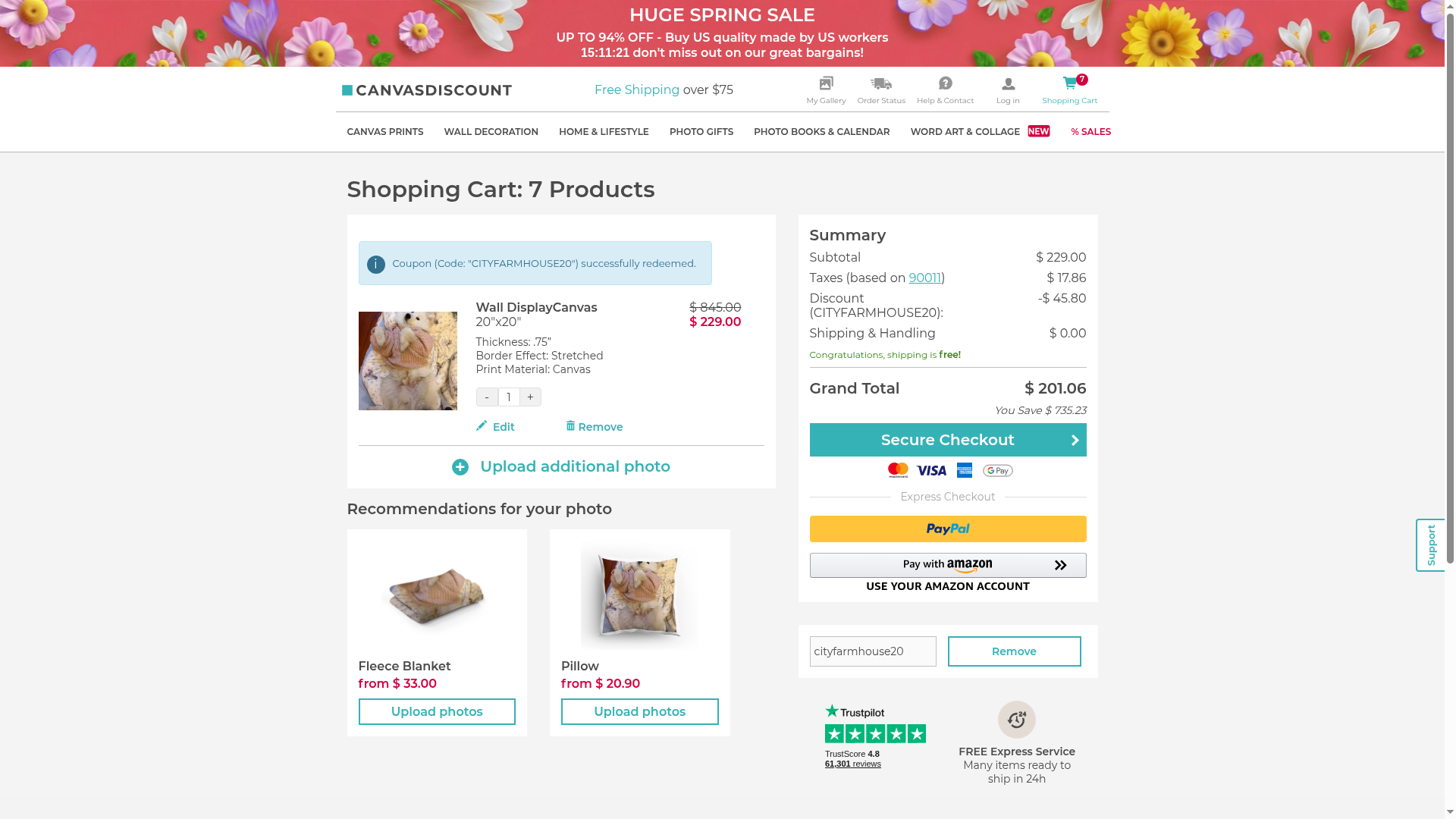This screenshot has width=1456, height=819.
Task: Open the Photo Gifts menu
Action: [701, 132]
